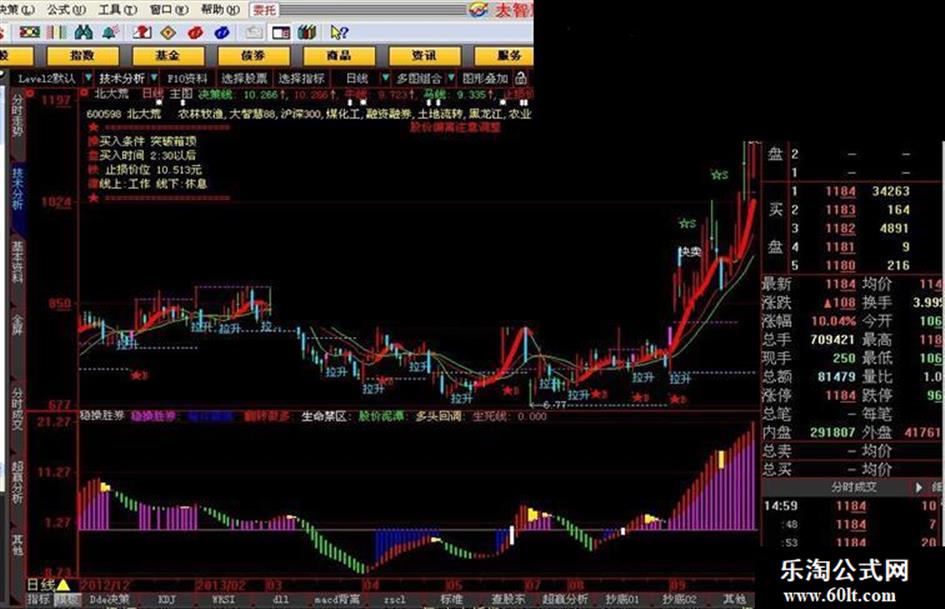Click the latest price 1184 next to 最新
The height and width of the screenshot is (609, 945).
(x=840, y=284)
